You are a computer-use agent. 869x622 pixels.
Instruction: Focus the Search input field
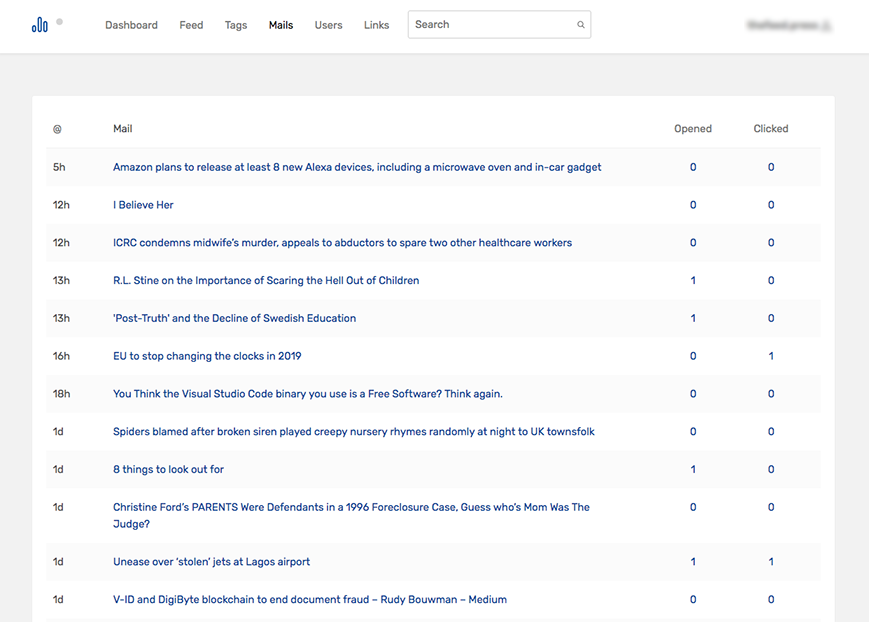tap(499, 24)
